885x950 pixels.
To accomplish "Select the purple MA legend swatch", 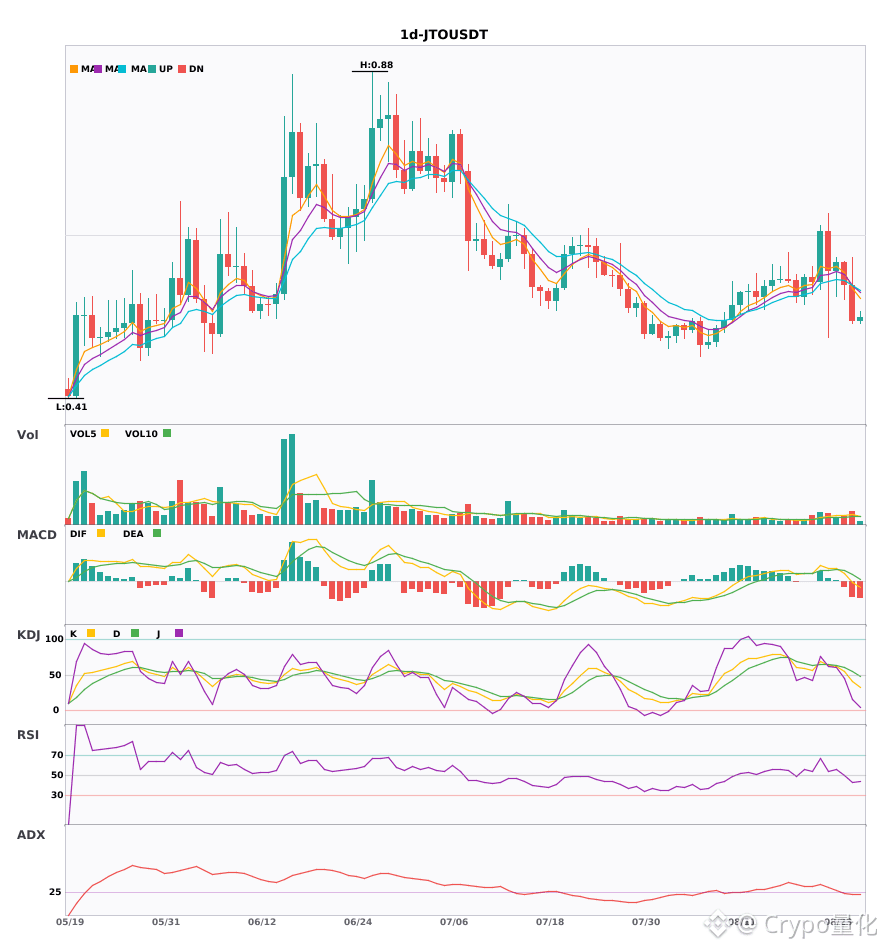I will pyautogui.click(x=98, y=69).
